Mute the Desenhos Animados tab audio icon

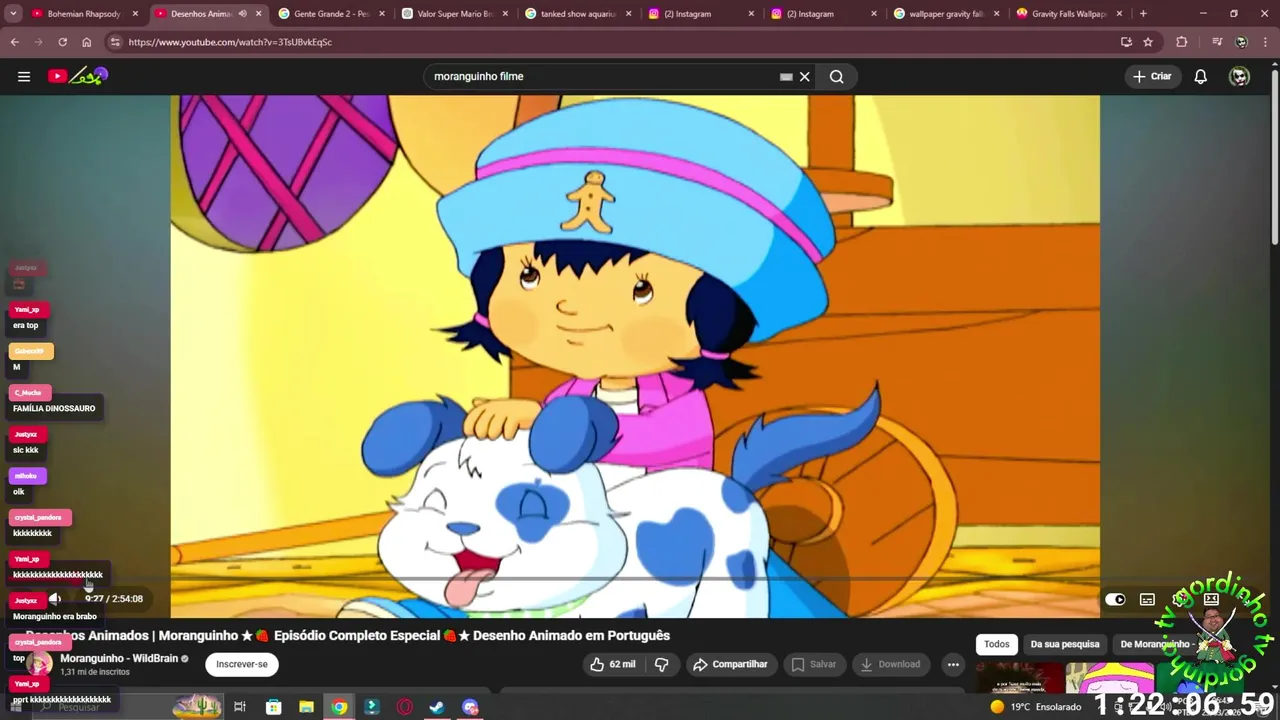[x=242, y=14]
